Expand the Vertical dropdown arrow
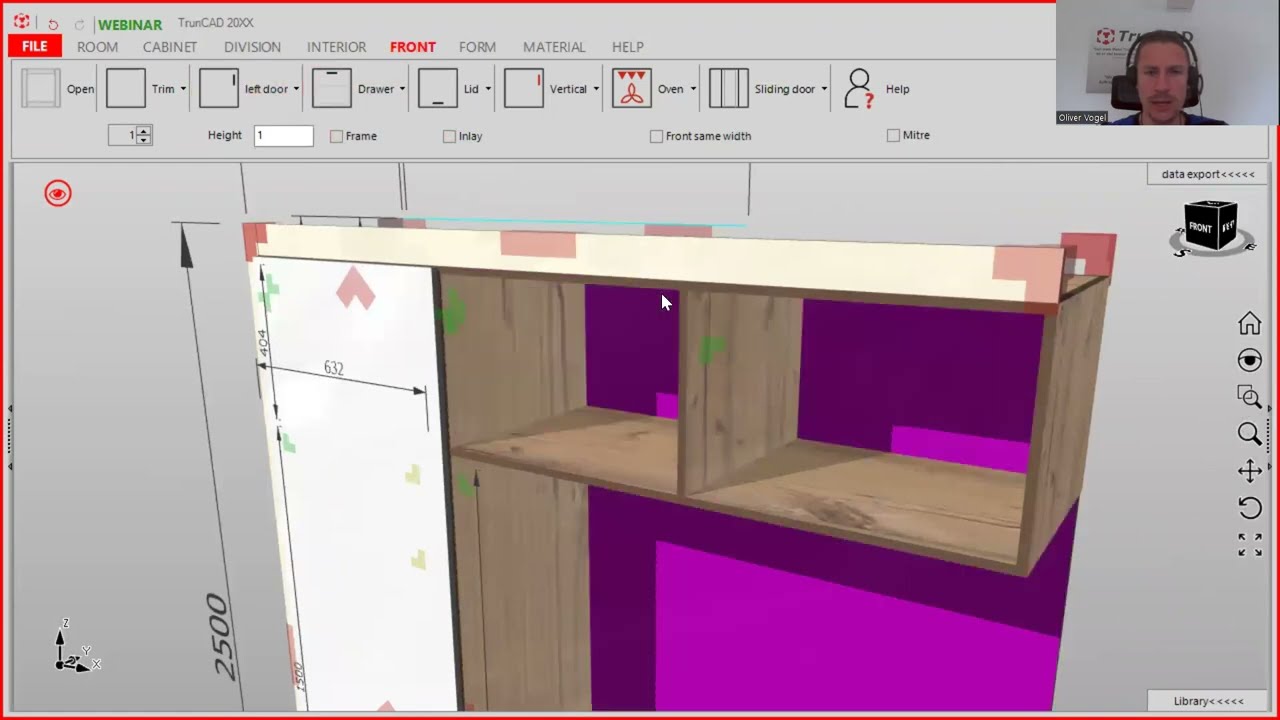 click(596, 89)
